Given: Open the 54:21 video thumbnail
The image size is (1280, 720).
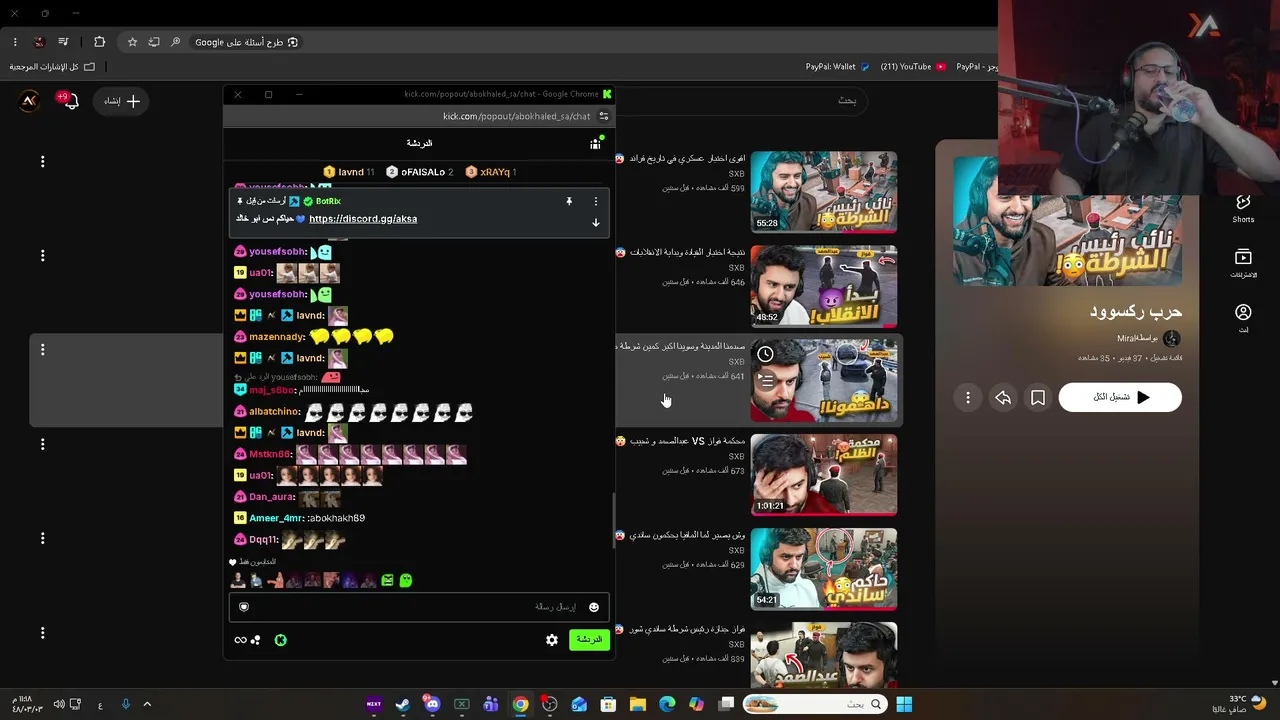Looking at the screenshot, I should (824, 569).
